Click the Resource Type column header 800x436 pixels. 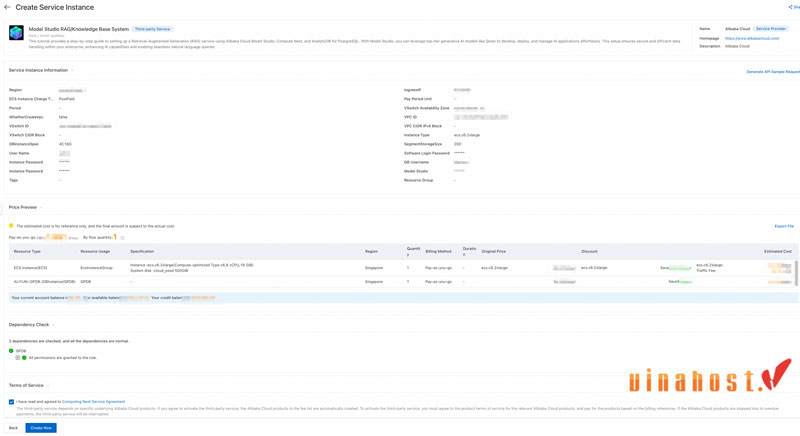27,251
